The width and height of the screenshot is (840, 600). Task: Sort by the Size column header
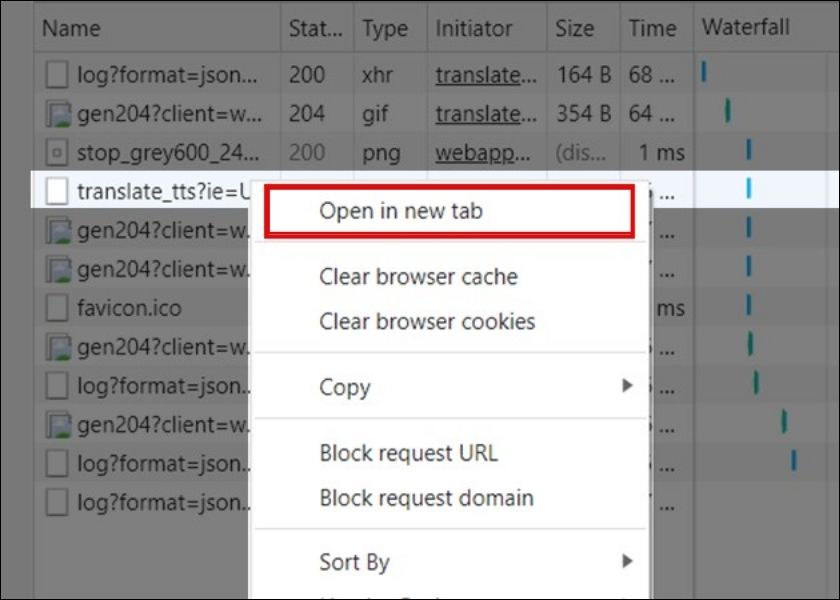point(575,29)
